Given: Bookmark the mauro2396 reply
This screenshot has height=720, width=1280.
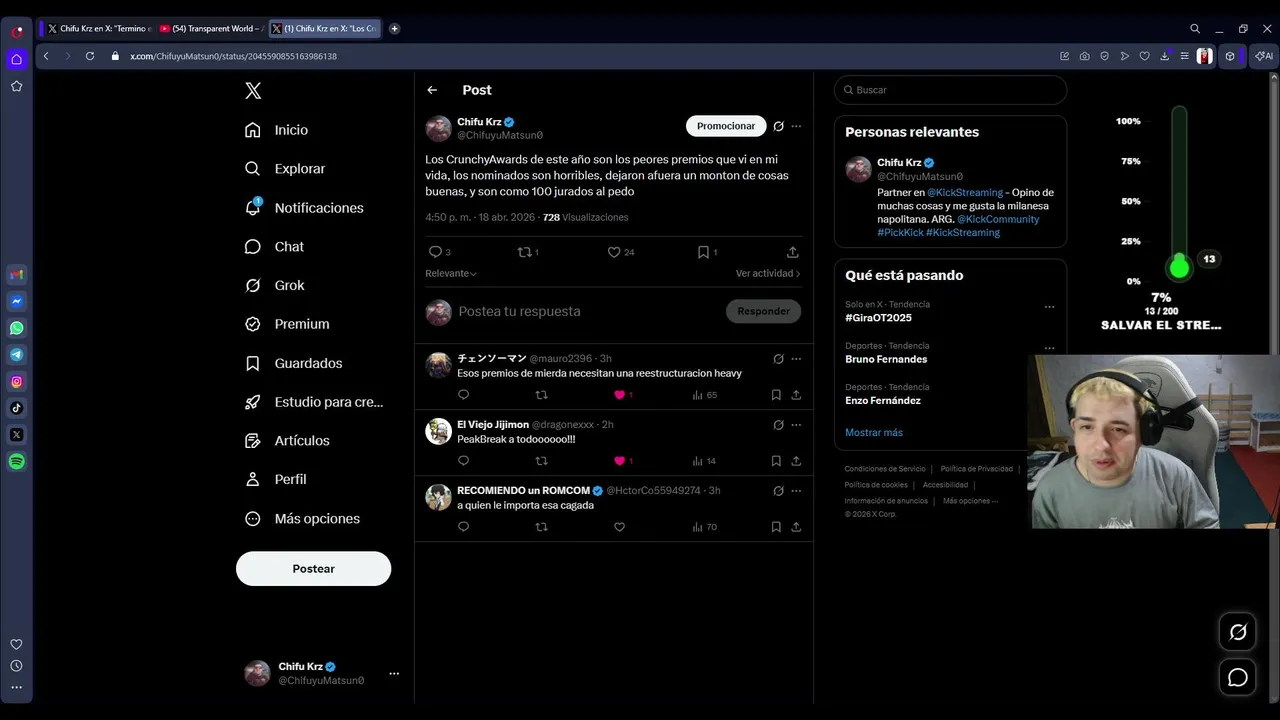Looking at the screenshot, I should pyautogui.click(x=776, y=395).
